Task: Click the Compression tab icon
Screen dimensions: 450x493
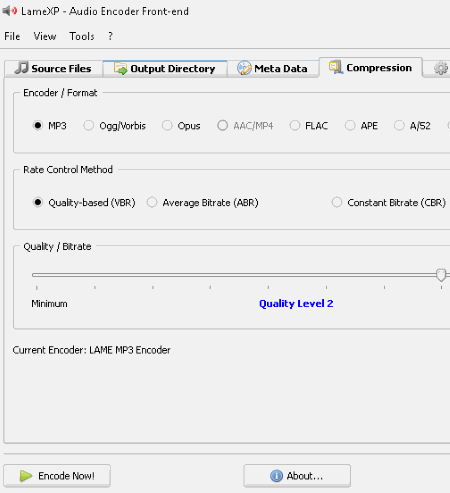Action: (x=336, y=67)
